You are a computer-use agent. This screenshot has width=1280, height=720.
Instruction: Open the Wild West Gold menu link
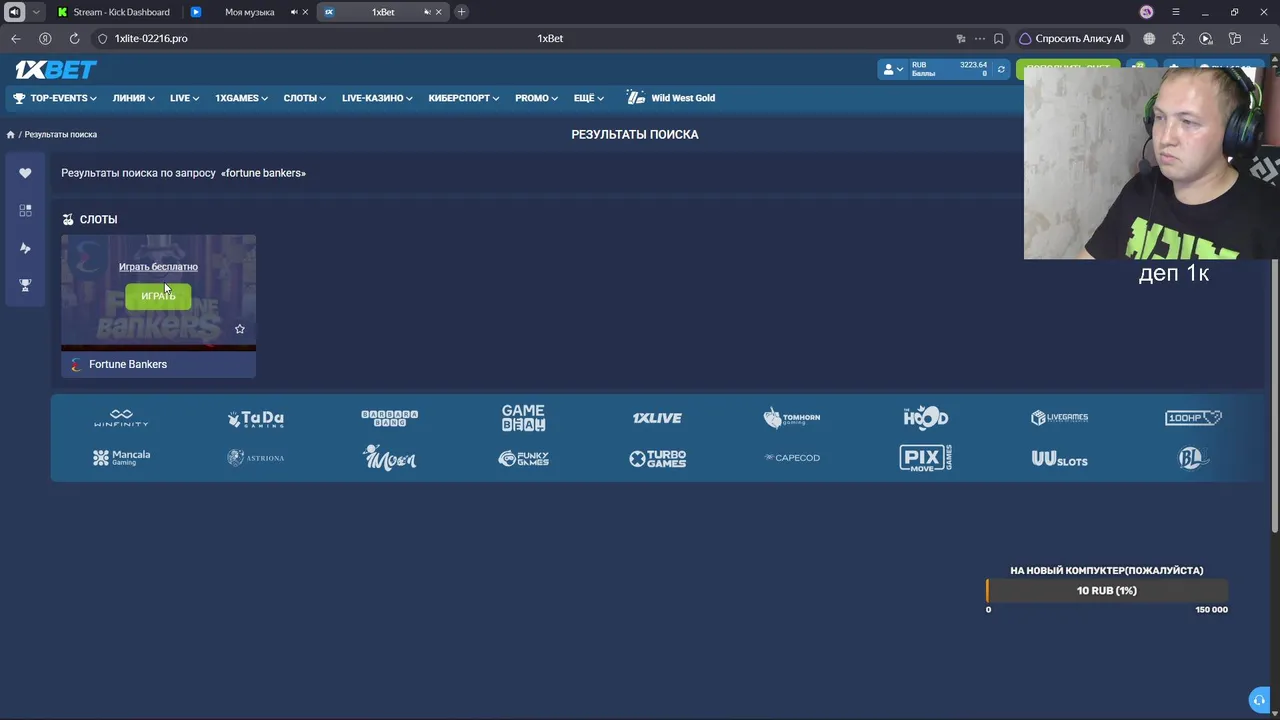pos(671,98)
